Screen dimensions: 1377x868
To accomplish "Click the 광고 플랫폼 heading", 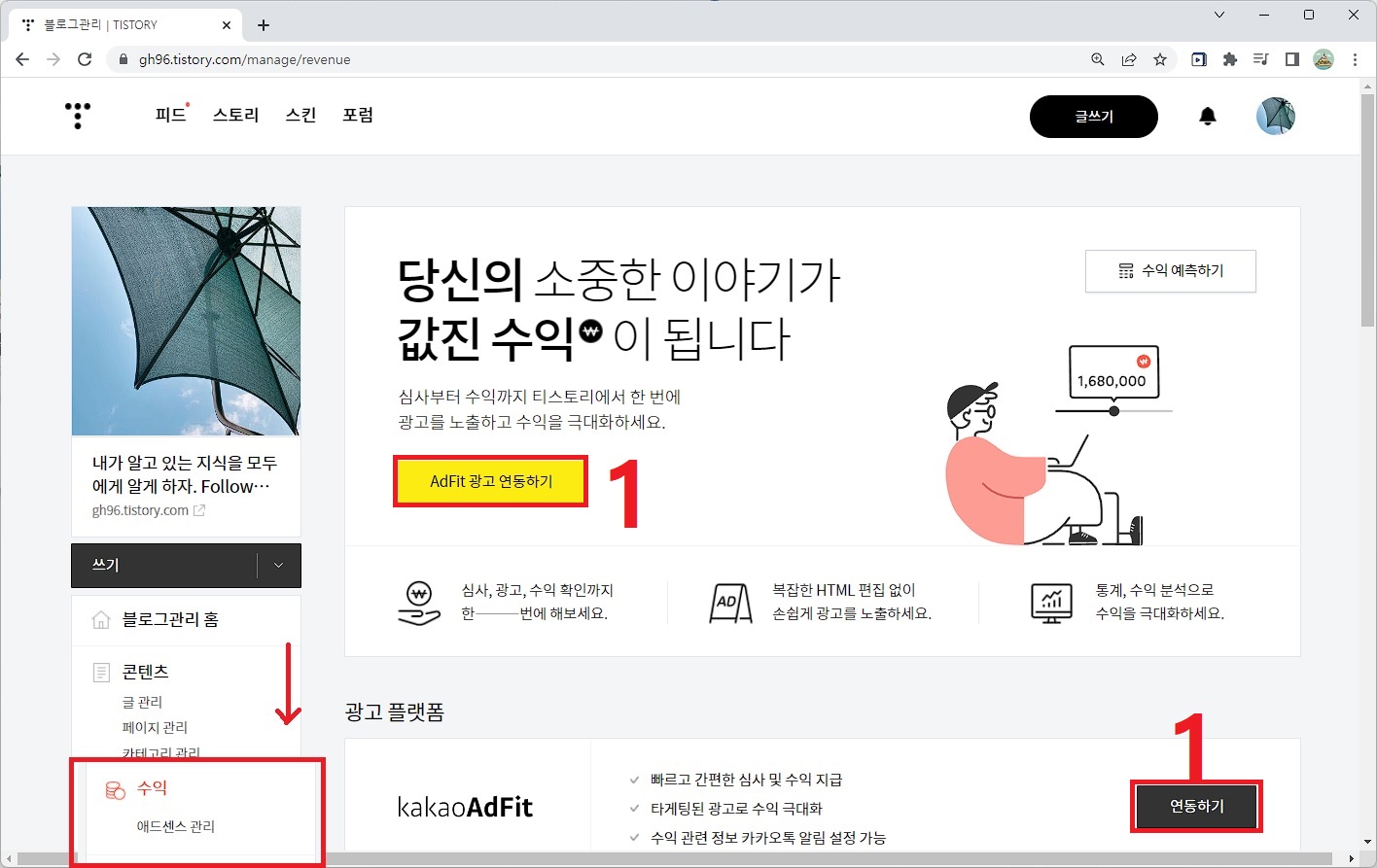I will coord(394,712).
